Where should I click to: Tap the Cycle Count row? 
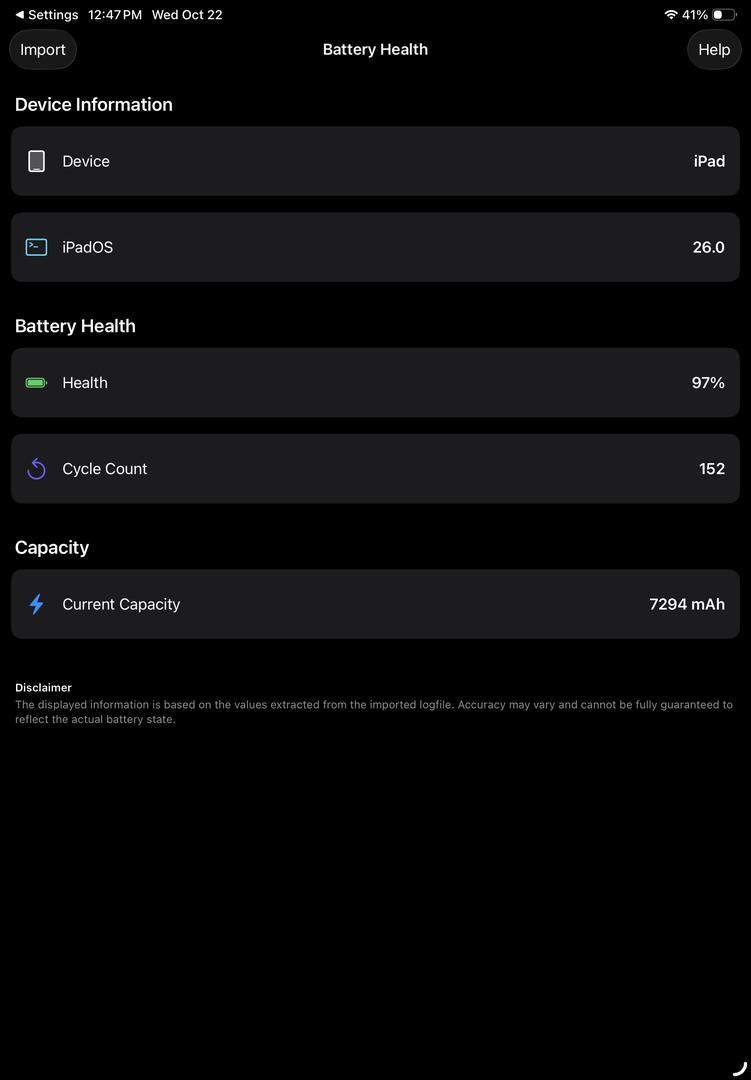tap(375, 469)
